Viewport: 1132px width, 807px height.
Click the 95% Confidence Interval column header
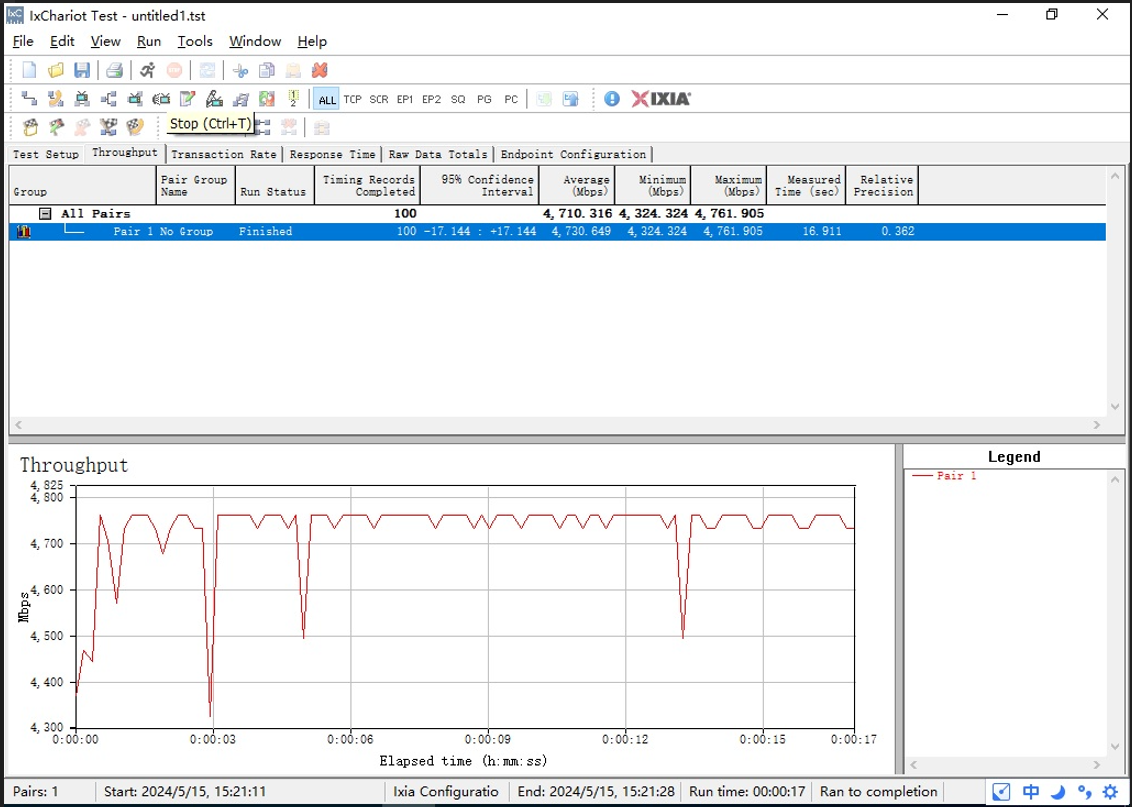coord(480,186)
